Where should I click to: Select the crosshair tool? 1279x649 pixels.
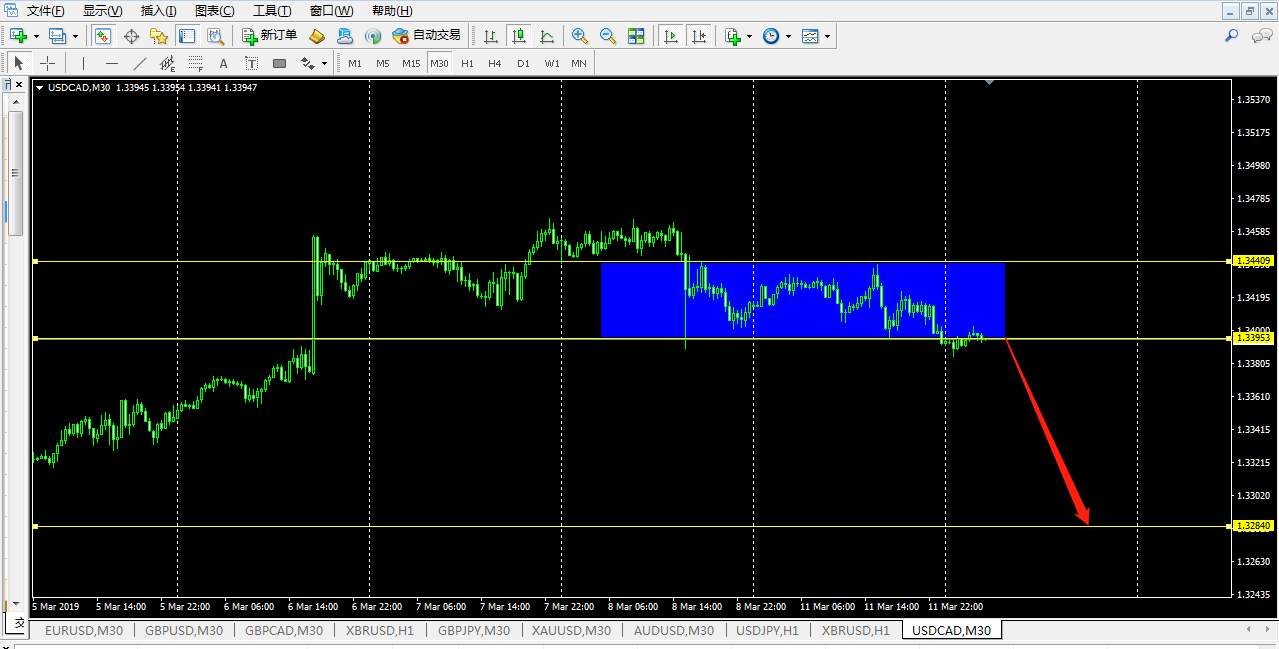[47, 63]
